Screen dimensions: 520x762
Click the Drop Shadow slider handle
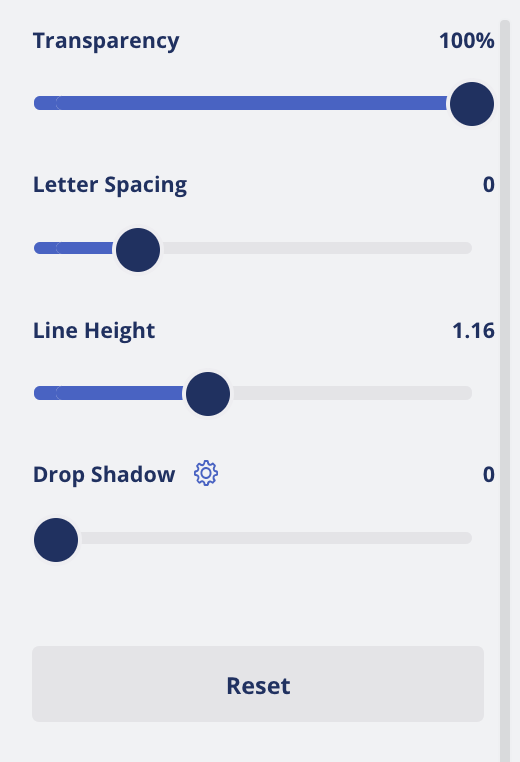click(x=56, y=540)
